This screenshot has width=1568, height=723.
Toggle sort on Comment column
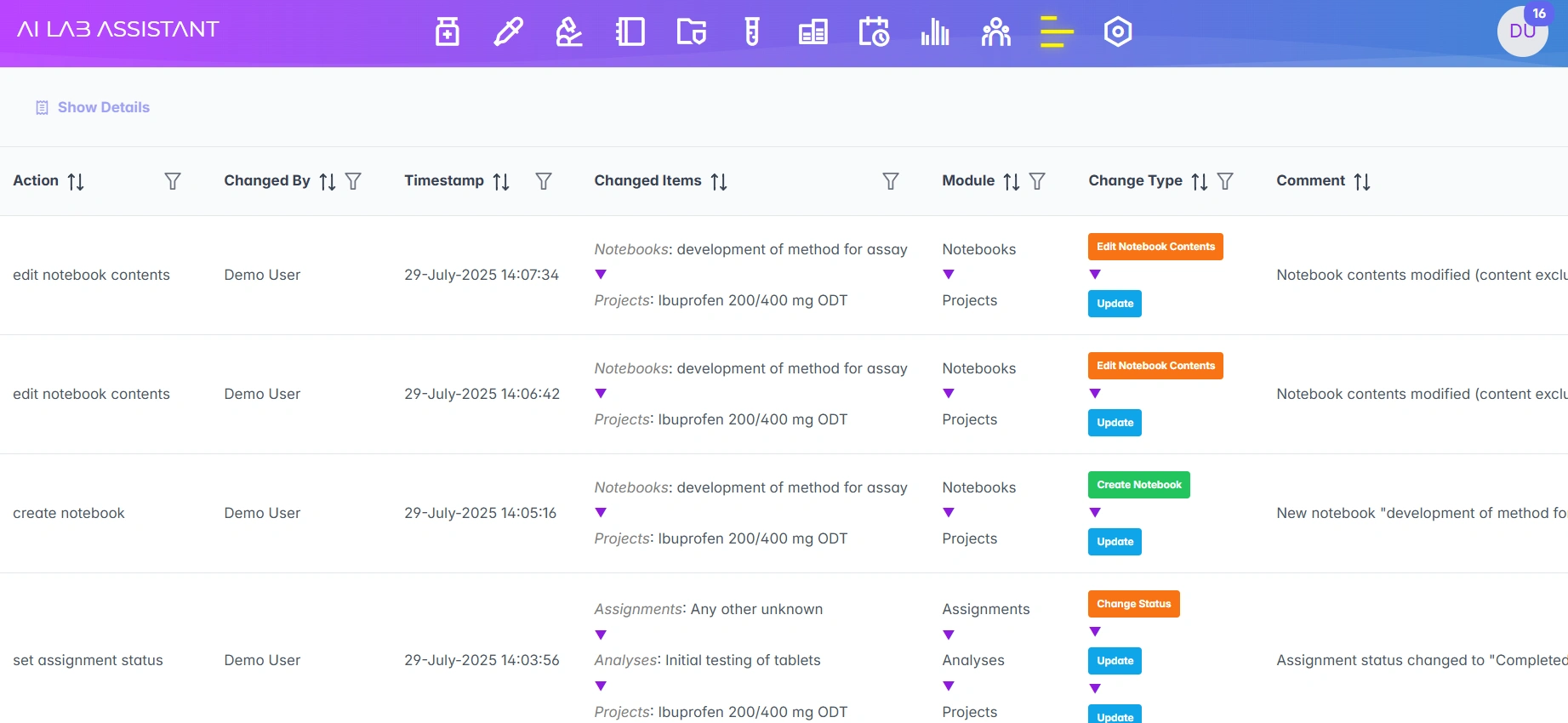click(1362, 181)
